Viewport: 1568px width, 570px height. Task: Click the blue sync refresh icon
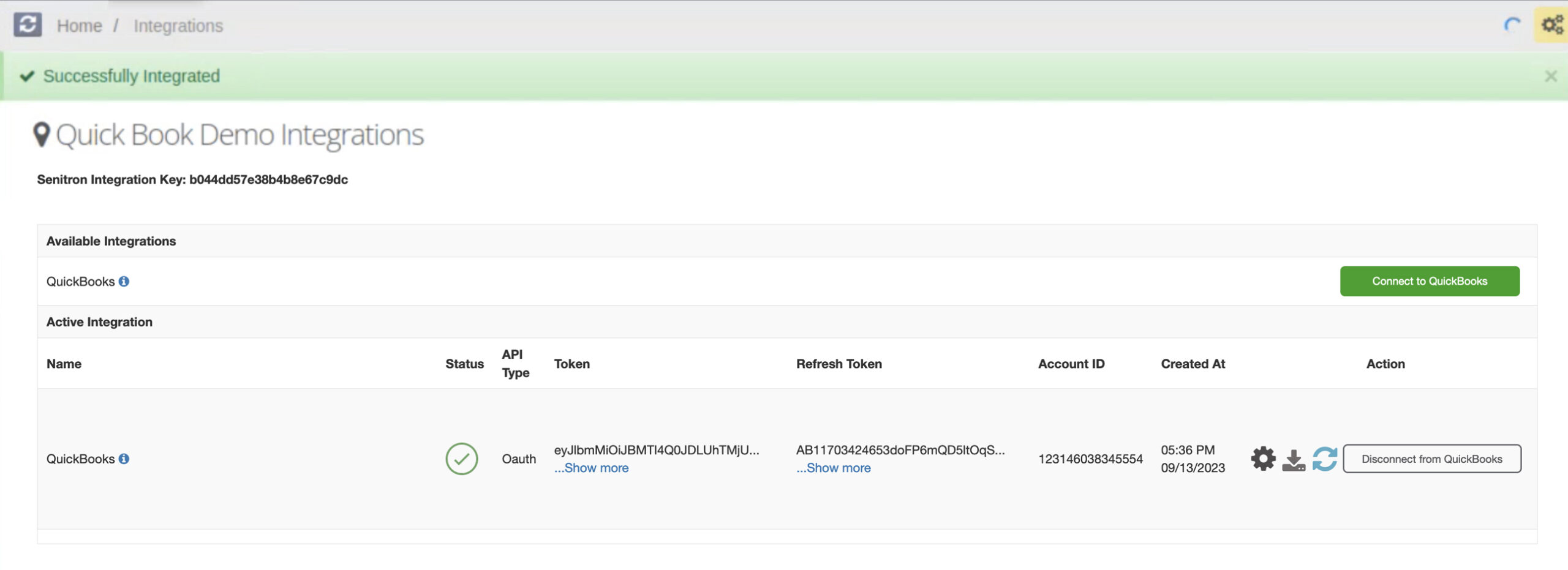[1324, 459]
